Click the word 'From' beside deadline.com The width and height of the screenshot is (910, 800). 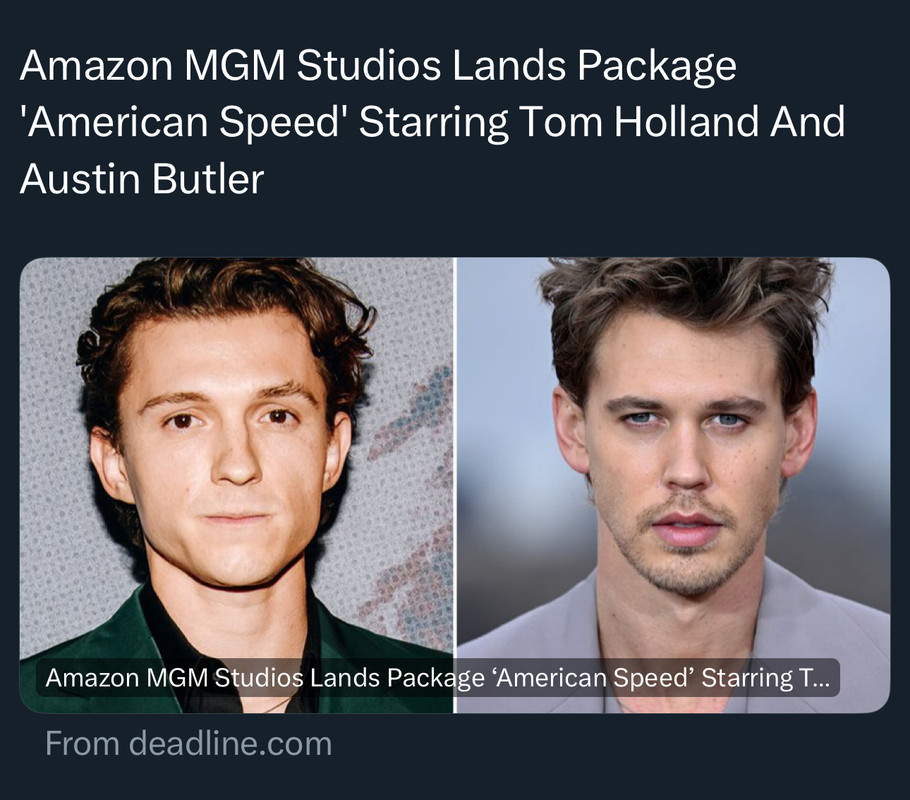(x=82, y=744)
